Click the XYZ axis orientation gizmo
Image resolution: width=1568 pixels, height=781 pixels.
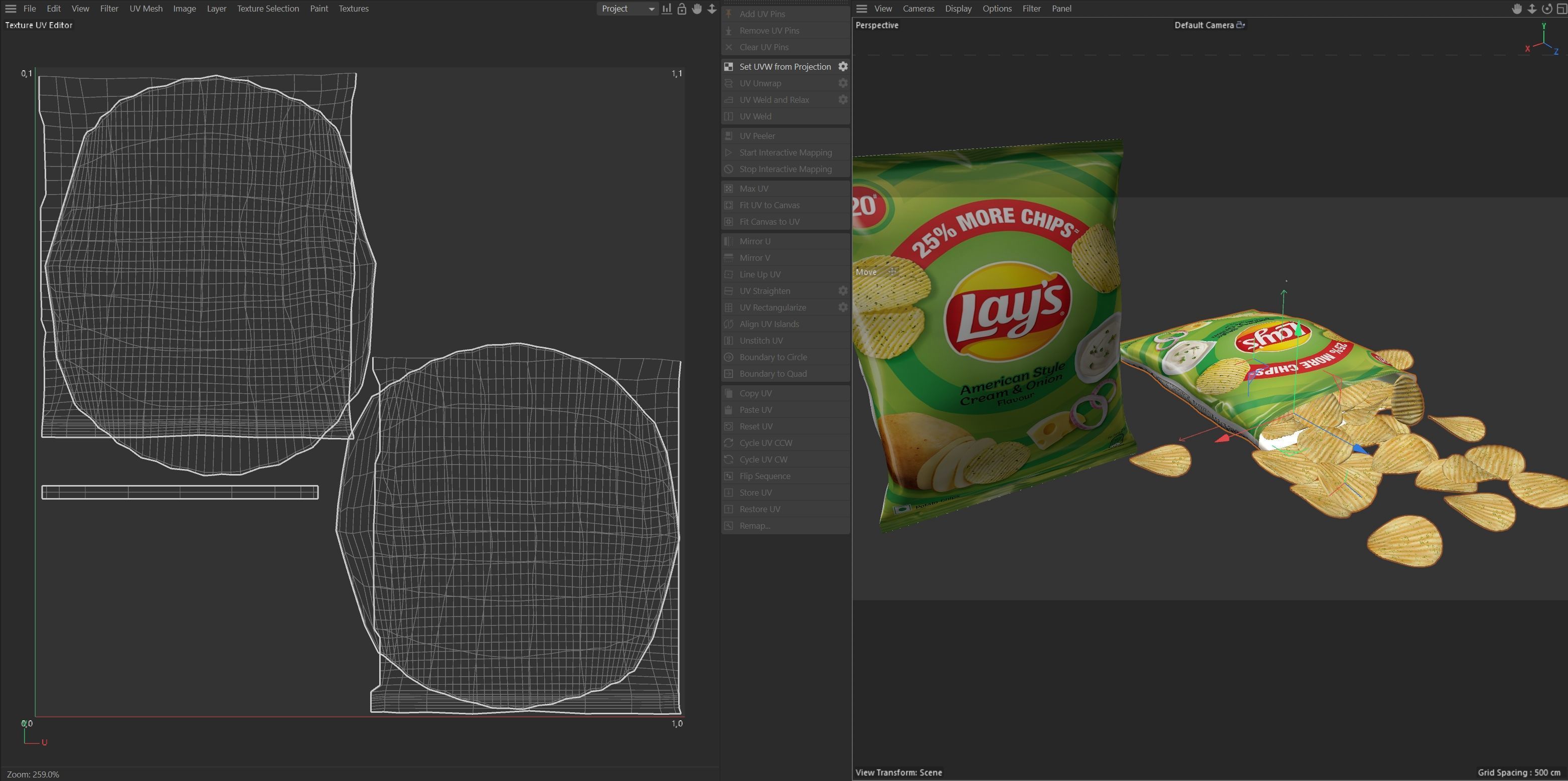[x=1543, y=40]
